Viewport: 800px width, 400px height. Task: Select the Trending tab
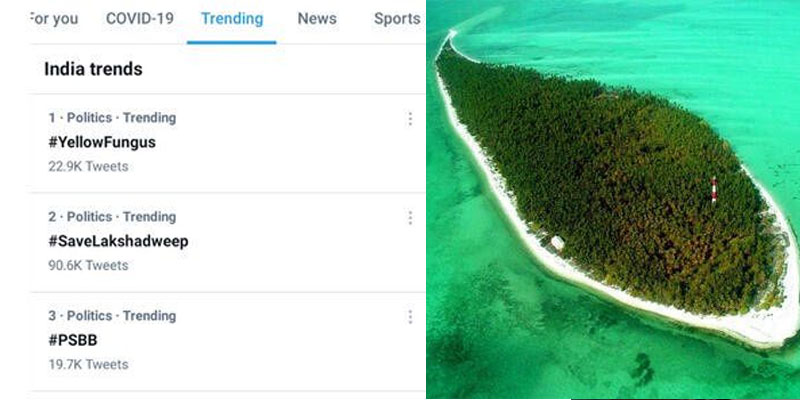[x=232, y=19]
